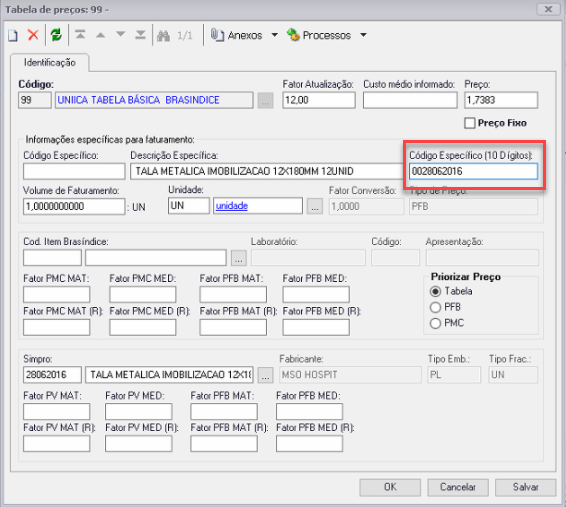This screenshot has width=566, height=507.
Task: Expand the Processos dropdown arrow
Action: pyautogui.click(x=363, y=35)
